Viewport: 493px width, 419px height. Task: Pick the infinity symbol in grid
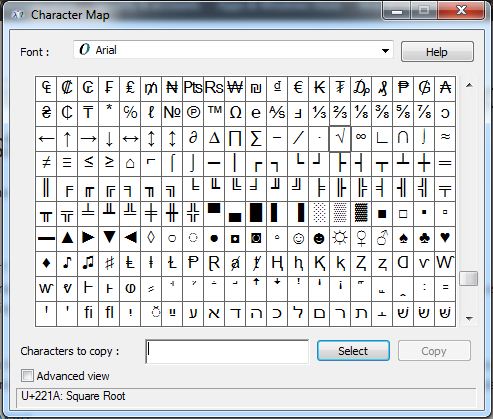coord(361,138)
